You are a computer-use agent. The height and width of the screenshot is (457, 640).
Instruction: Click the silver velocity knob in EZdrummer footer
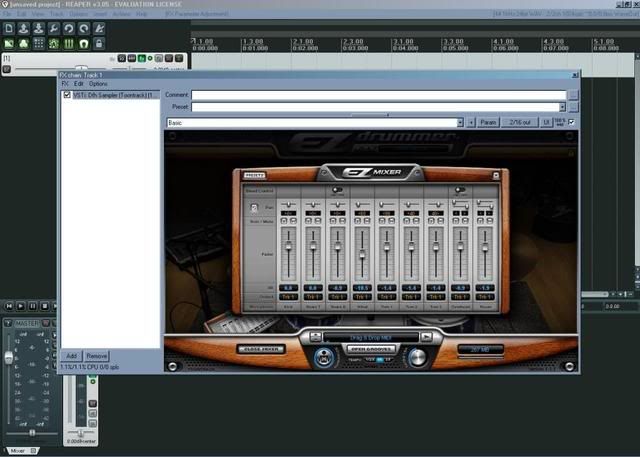point(417,358)
